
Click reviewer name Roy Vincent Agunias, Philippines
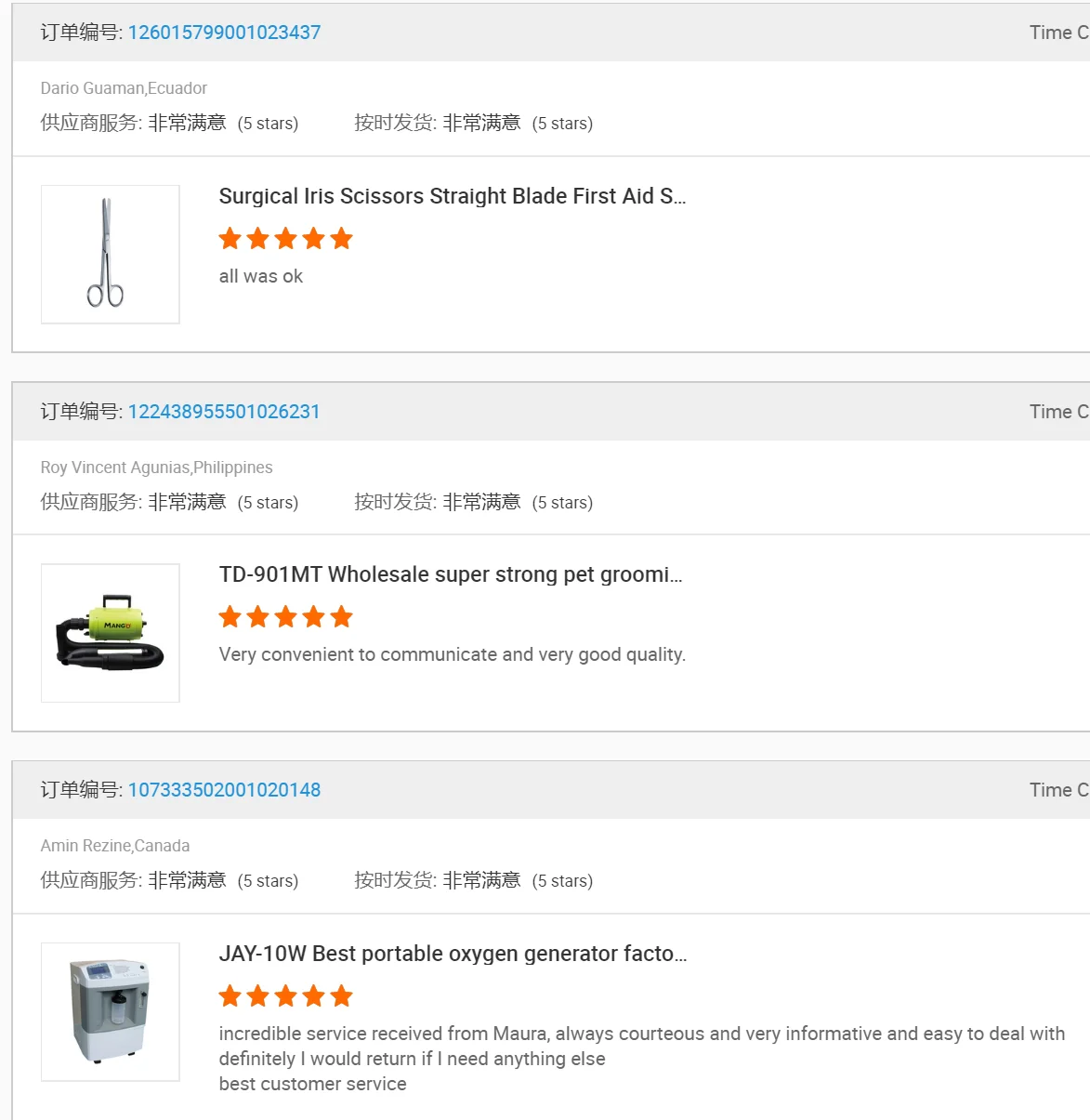point(156,468)
